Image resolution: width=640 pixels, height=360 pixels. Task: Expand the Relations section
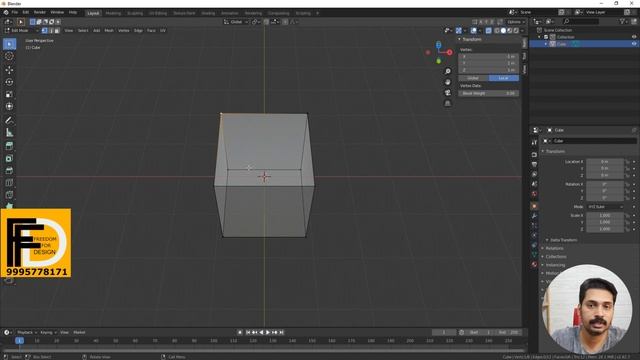click(x=554, y=248)
